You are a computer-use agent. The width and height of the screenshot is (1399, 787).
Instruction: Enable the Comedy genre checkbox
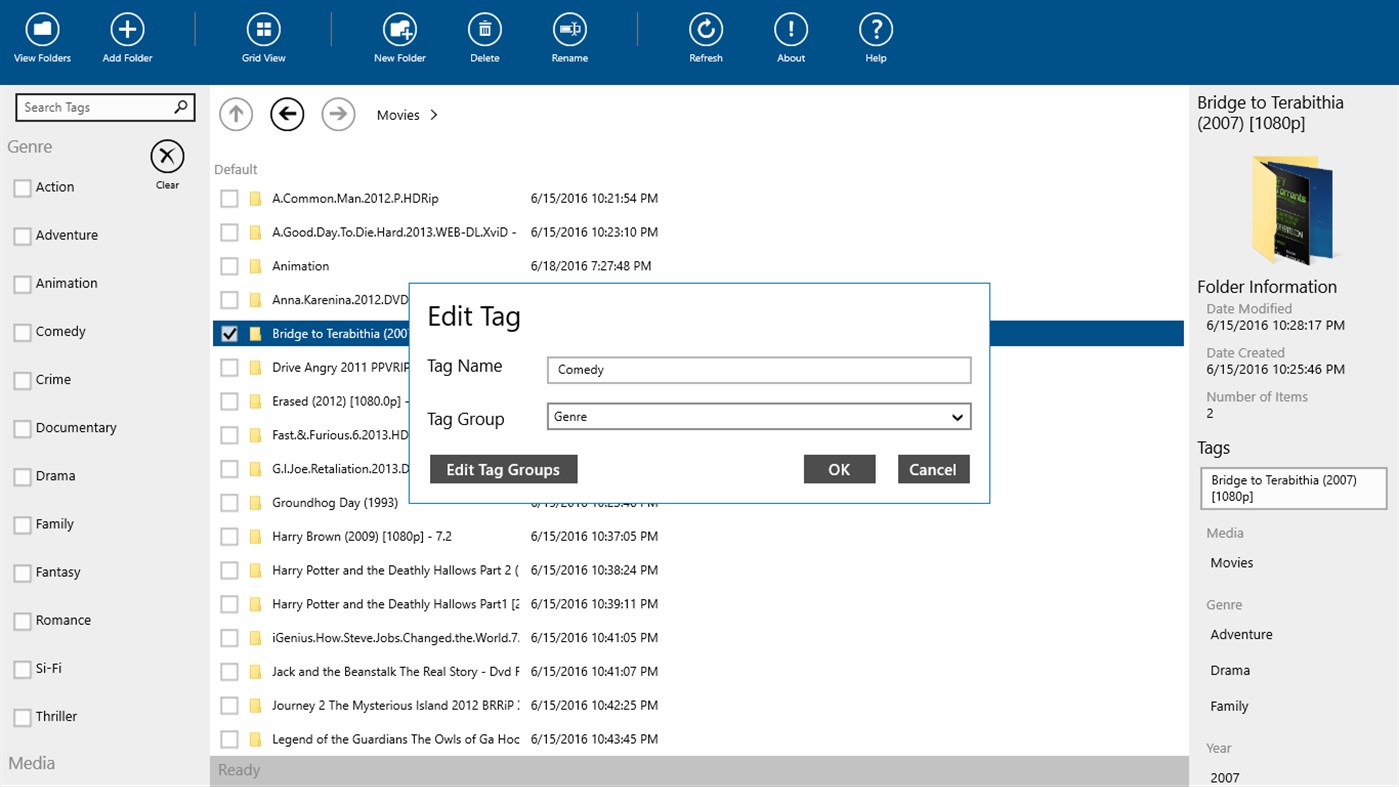coord(21,331)
